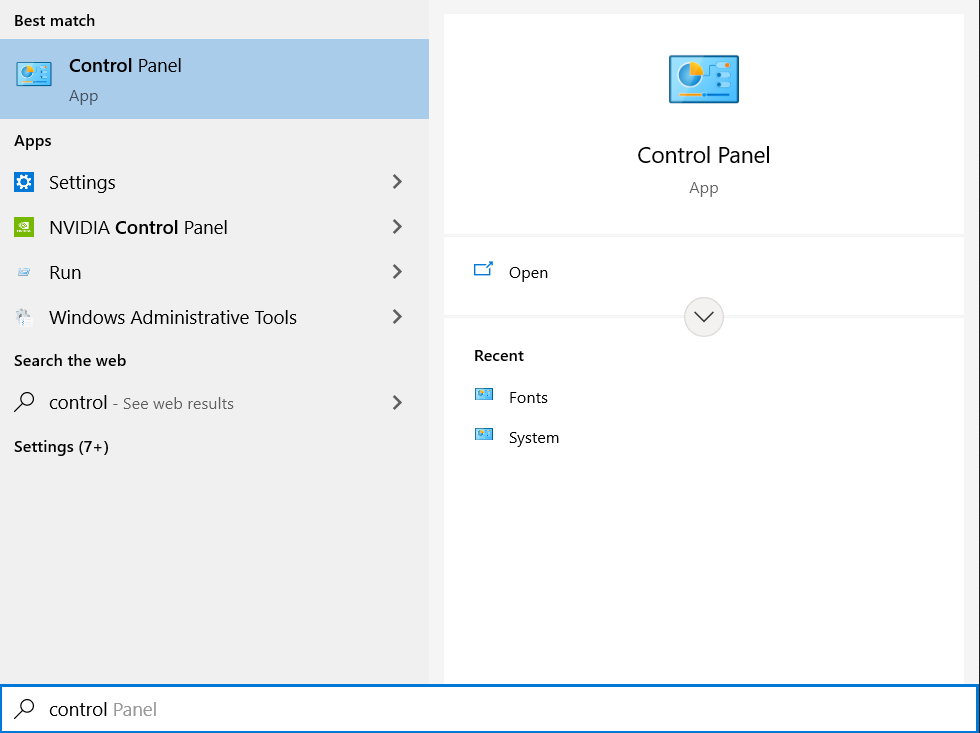Expand the Settings app chevron
The image size is (980, 733).
pyautogui.click(x=397, y=182)
